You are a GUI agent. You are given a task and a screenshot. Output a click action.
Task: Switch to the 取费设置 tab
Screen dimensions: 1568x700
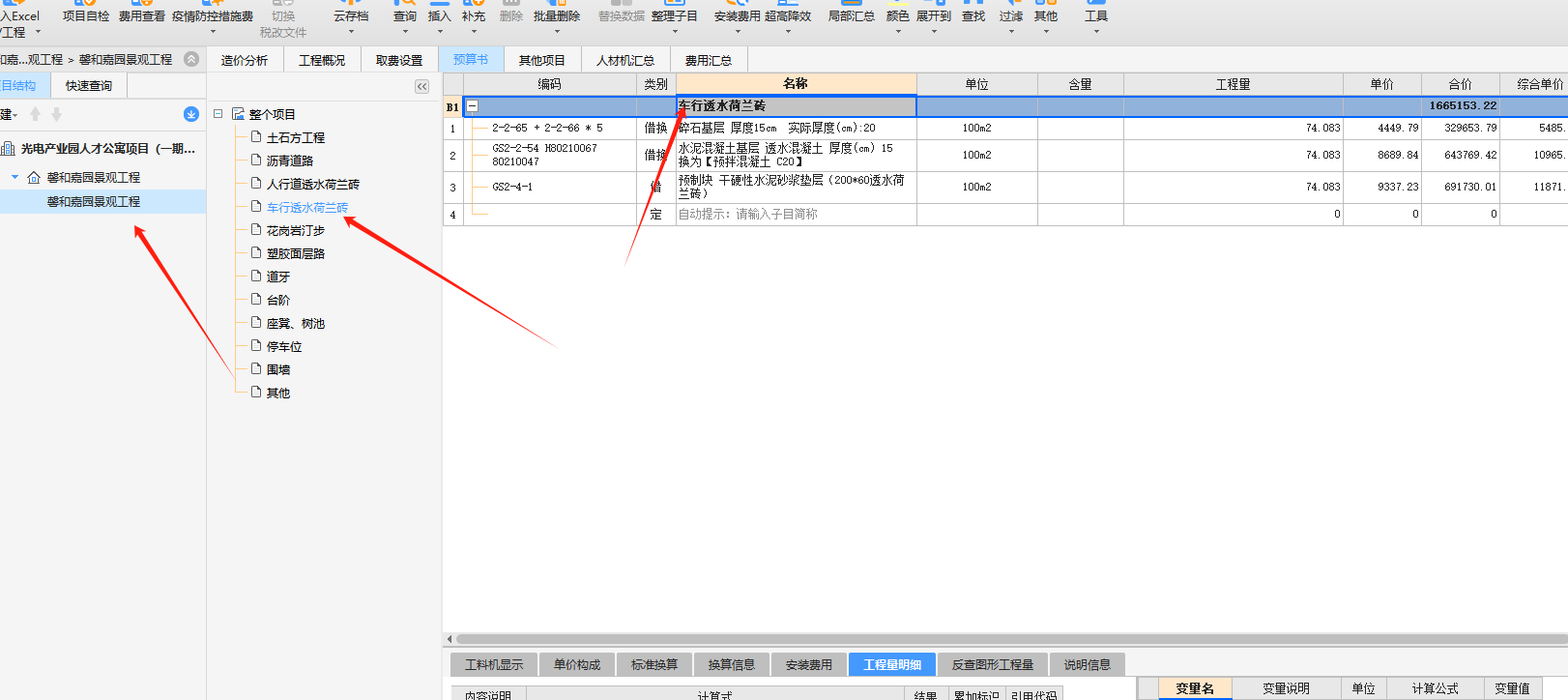399,60
